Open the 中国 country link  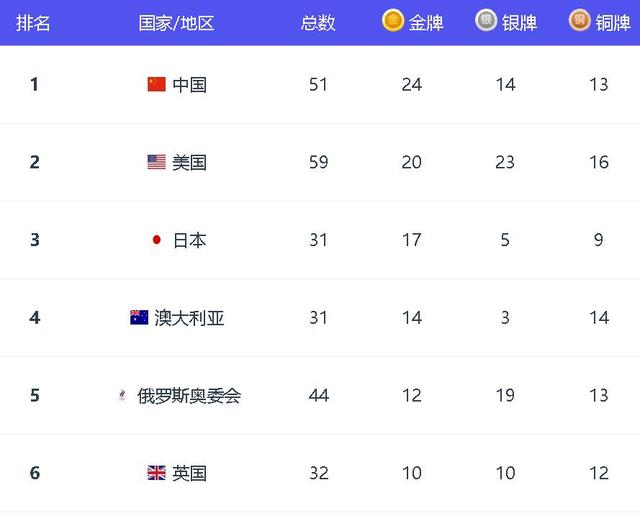pos(189,85)
